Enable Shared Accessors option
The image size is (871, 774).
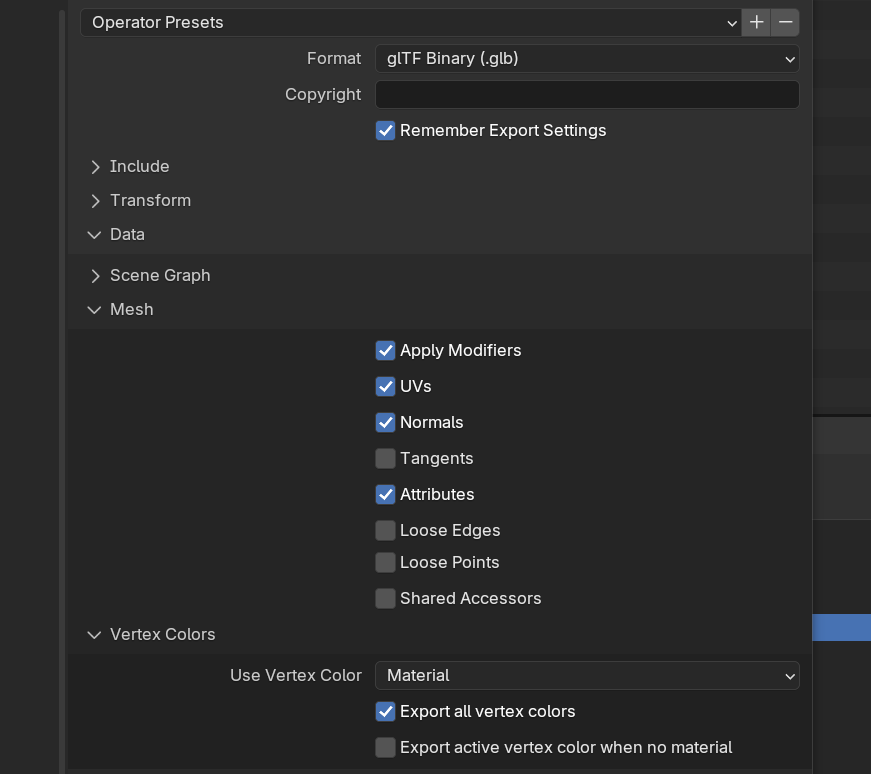[385, 599]
